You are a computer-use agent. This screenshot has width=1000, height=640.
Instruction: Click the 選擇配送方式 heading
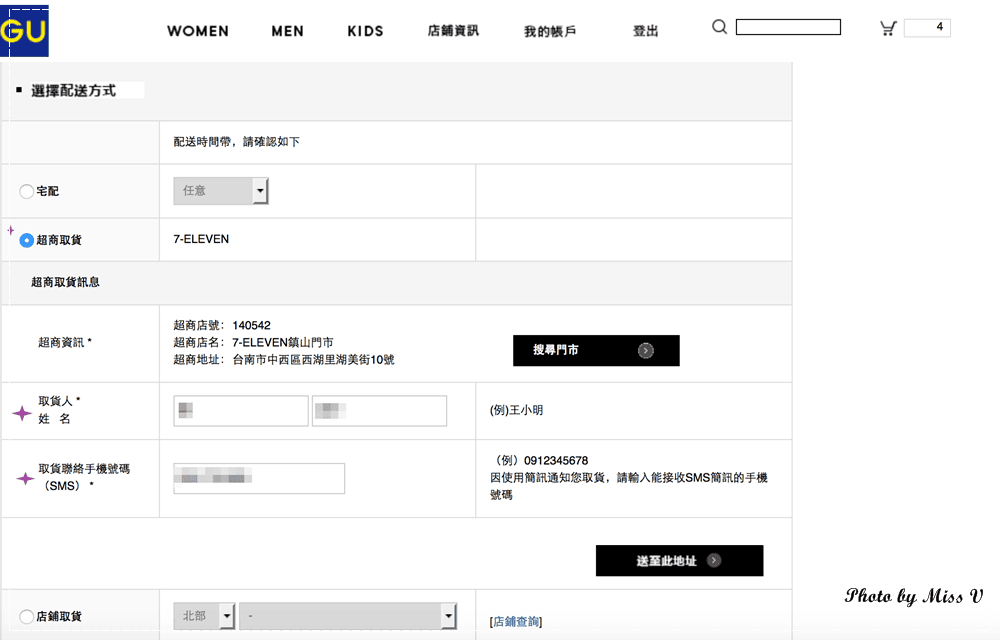pyautogui.click(x=73, y=91)
